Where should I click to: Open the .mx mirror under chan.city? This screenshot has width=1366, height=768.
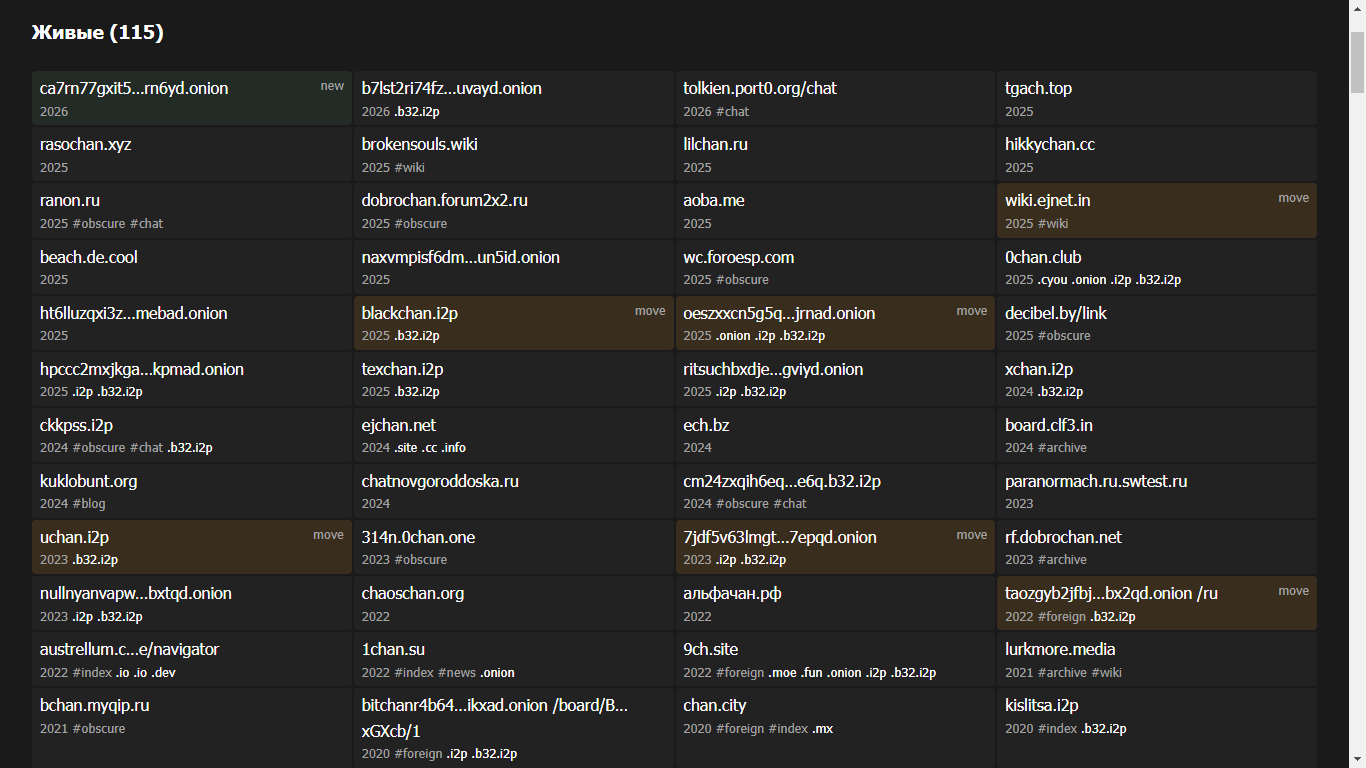[822, 729]
